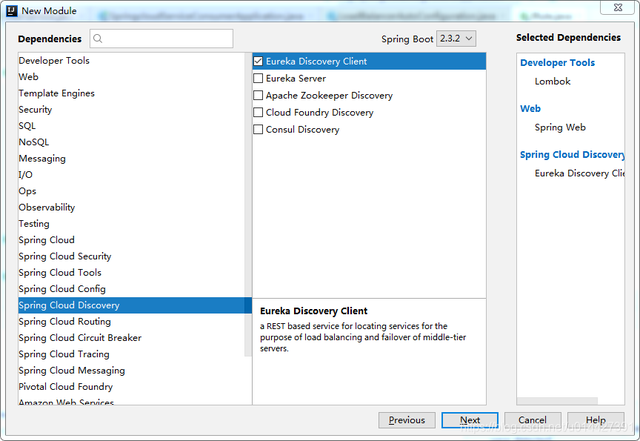Open the Spring Boot version dropdown
The width and height of the screenshot is (640, 441).
coord(456,39)
